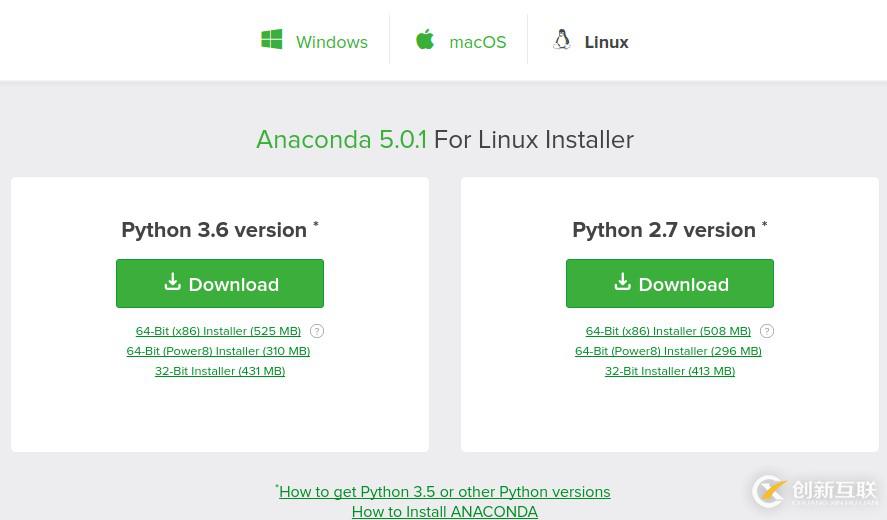Click help icon beside Python 3.6 64-Bit installer

point(317,331)
